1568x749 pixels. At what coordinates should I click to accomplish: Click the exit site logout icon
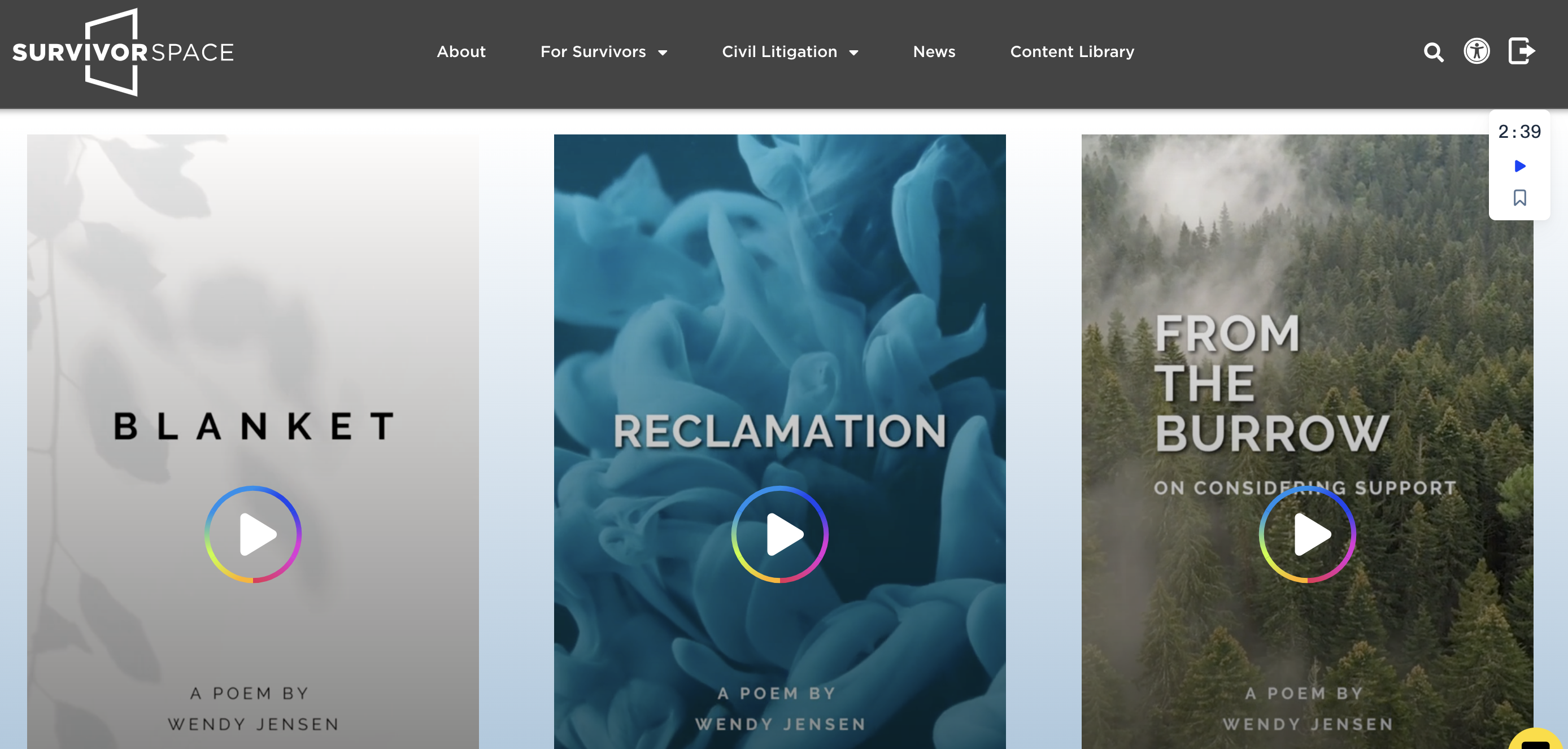1521,50
